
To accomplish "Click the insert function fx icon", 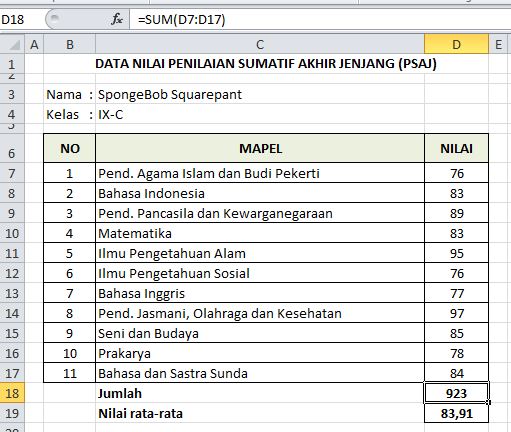I will tap(117, 19).
